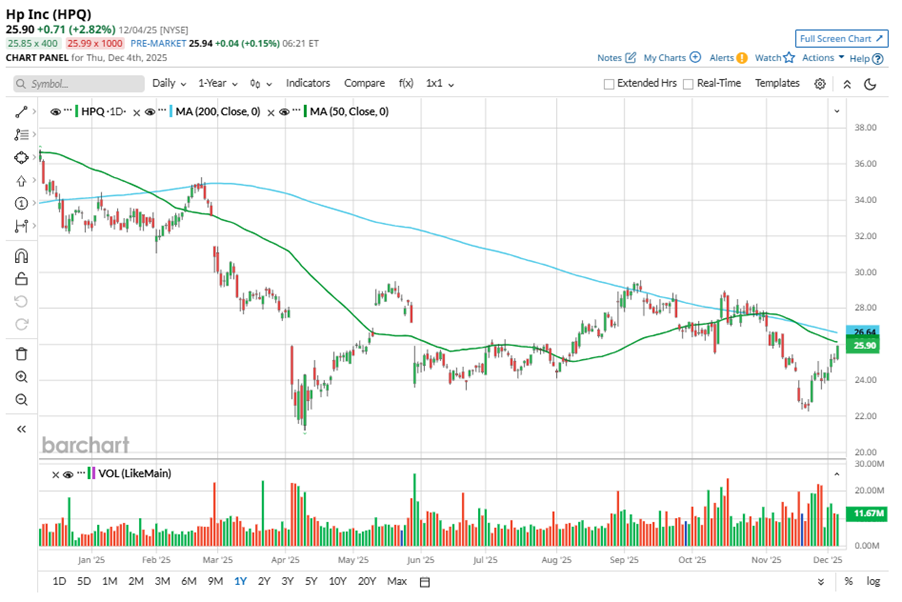Open the Actions dropdown menu
The height and width of the screenshot is (602, 902).
coord(823,58)
